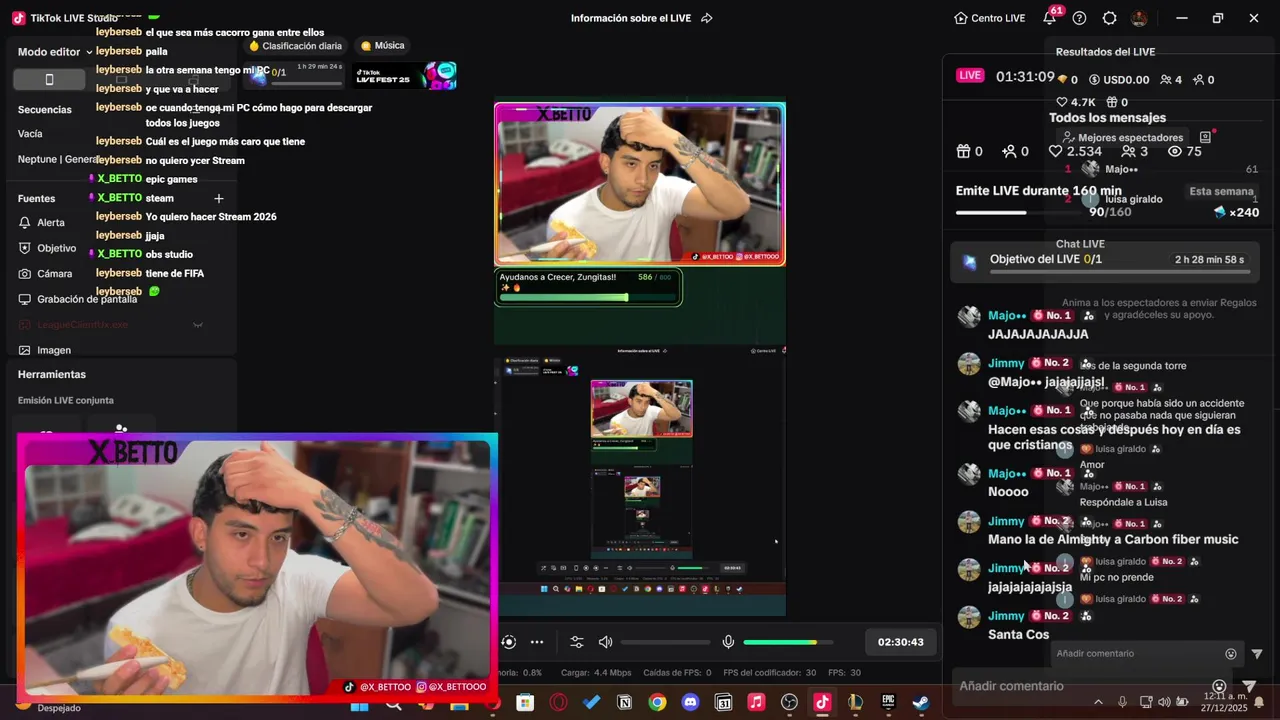Open Discord from the taskbar

click(x=690, y=703)
